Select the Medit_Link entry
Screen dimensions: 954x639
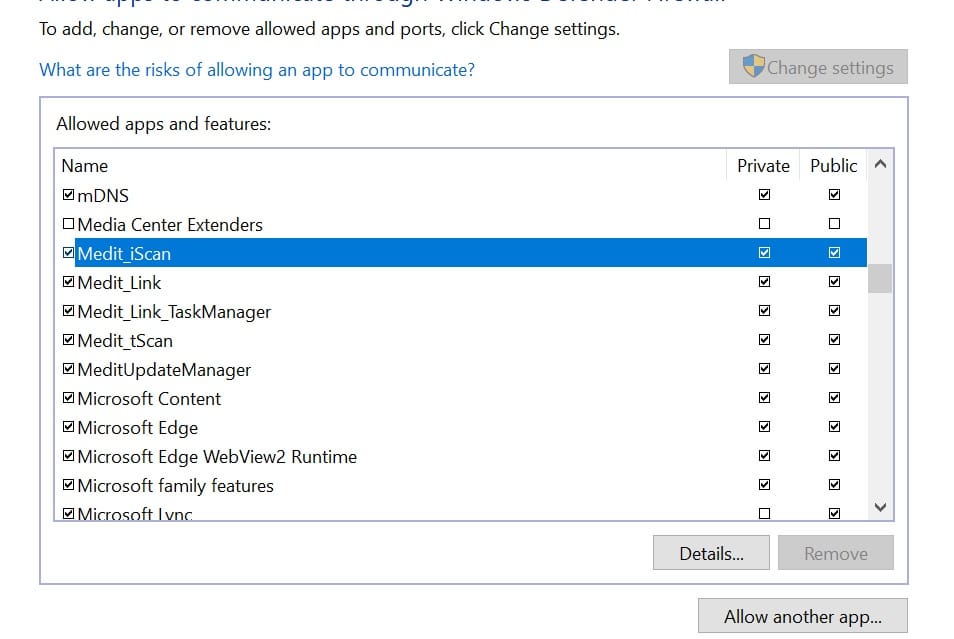pyautogui.click(x=461, y=282)
